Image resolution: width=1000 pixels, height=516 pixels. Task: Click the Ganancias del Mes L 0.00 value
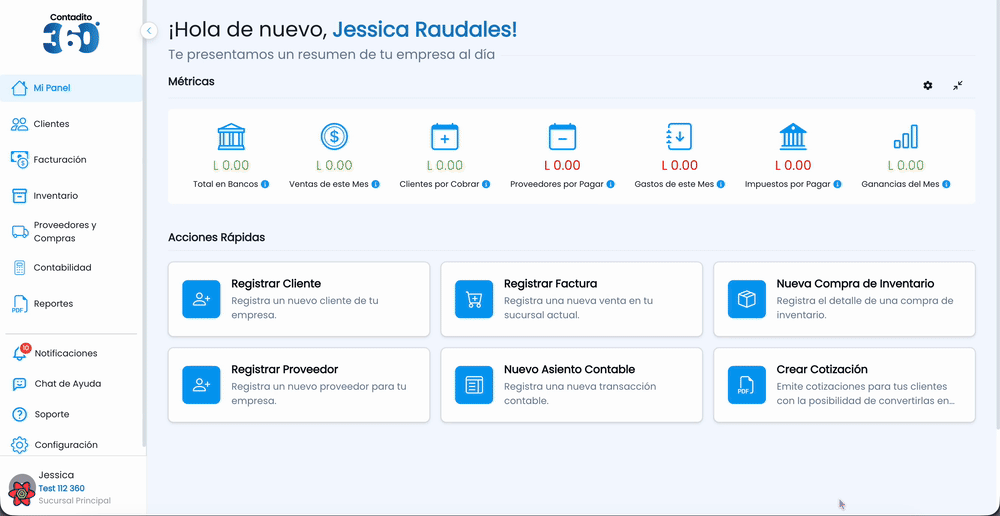[906, 166]
